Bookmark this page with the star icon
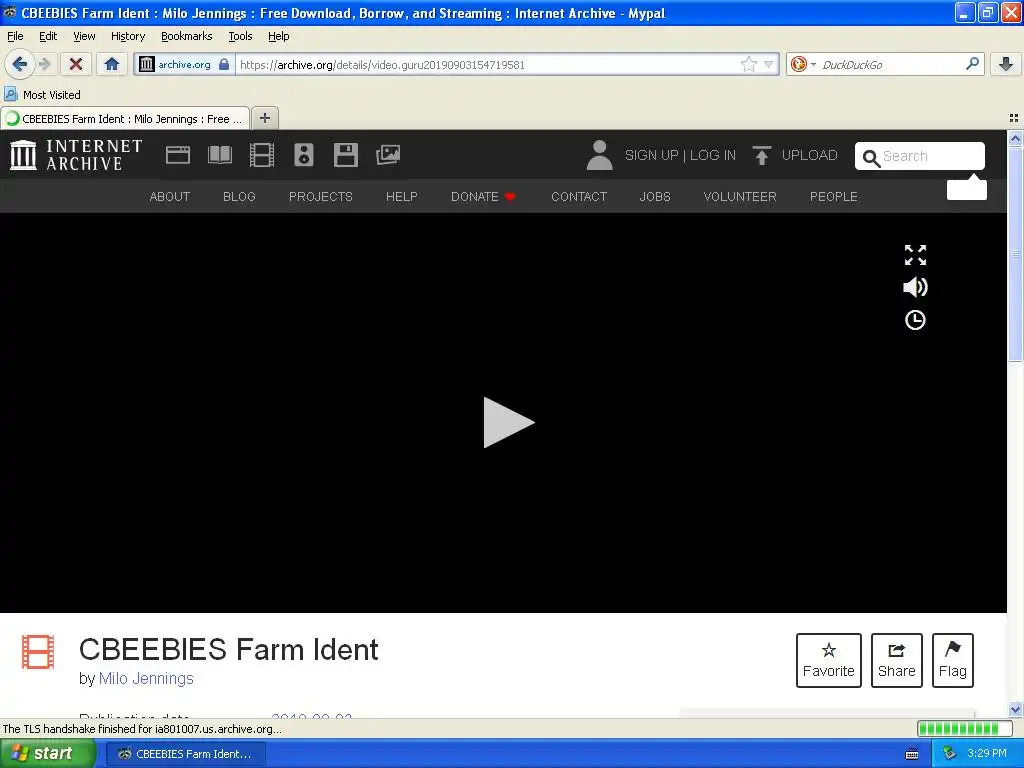Viewport: 1024px width, 768px height. pyautogui.click(x=748, y=64)
